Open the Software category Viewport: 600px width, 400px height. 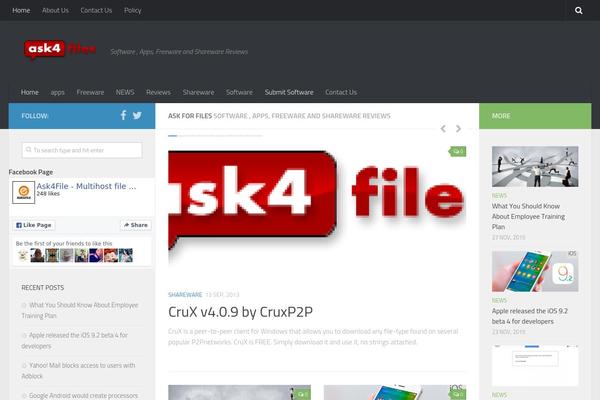pos(239,92)
